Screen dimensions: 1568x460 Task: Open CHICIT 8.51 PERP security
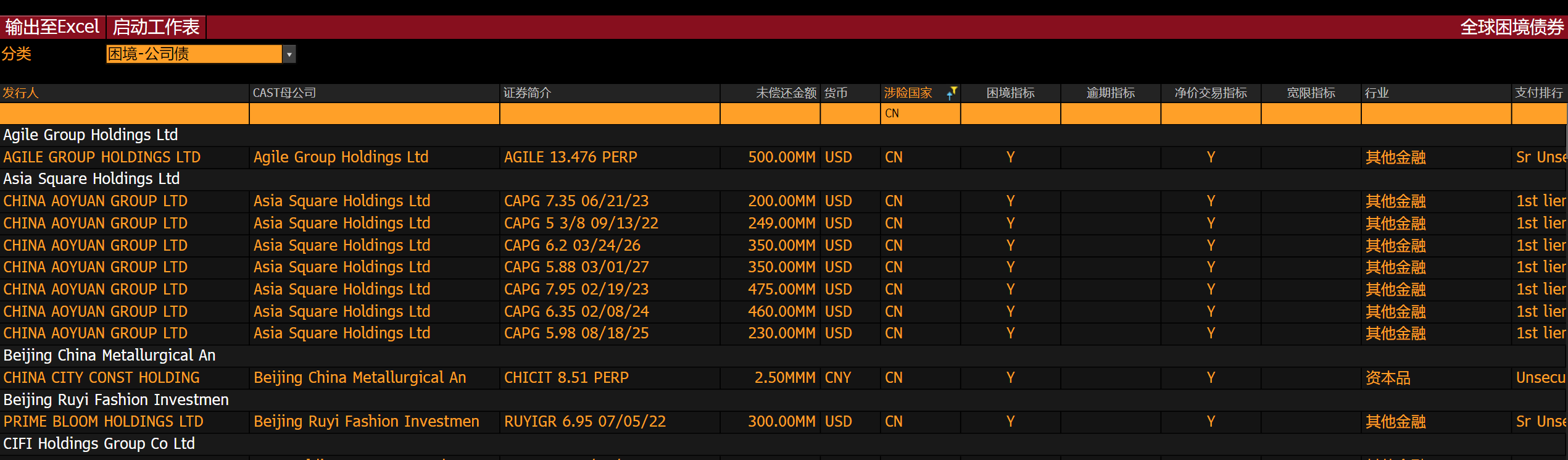click(x=566, y=378)
